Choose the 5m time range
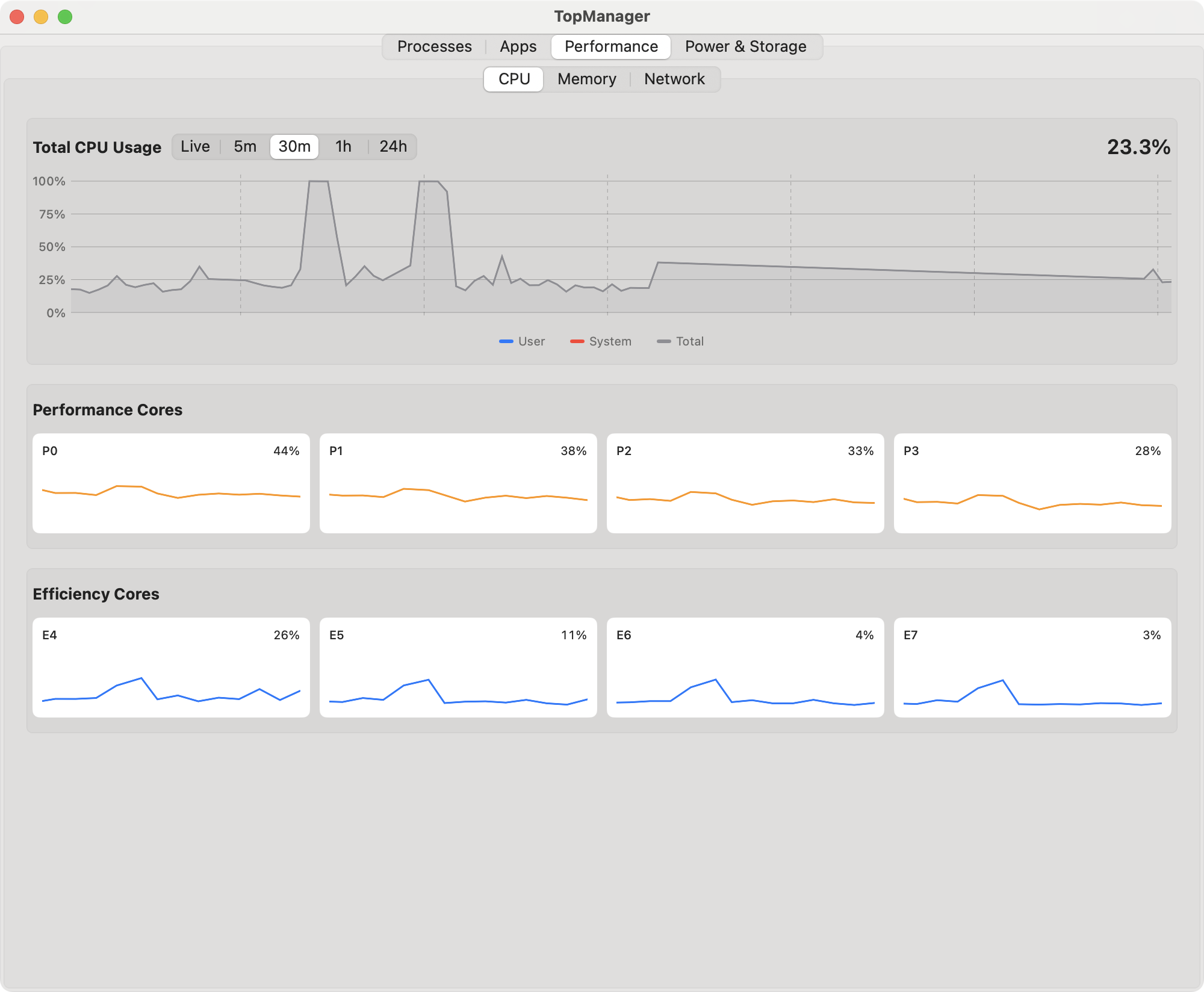 point(245,146)
